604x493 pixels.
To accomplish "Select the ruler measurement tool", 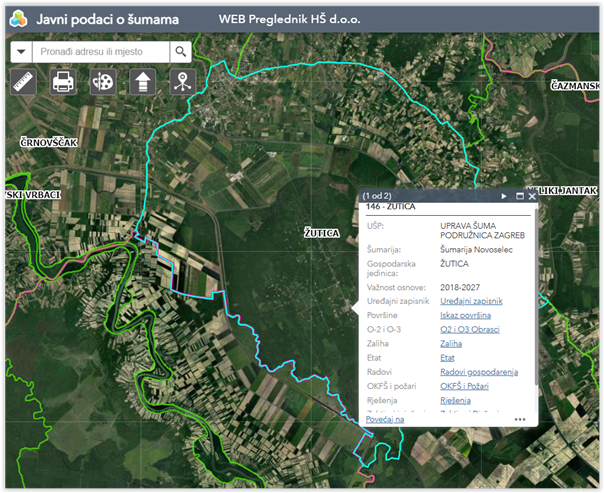I will pyautogui.click(x=23, y=81).
